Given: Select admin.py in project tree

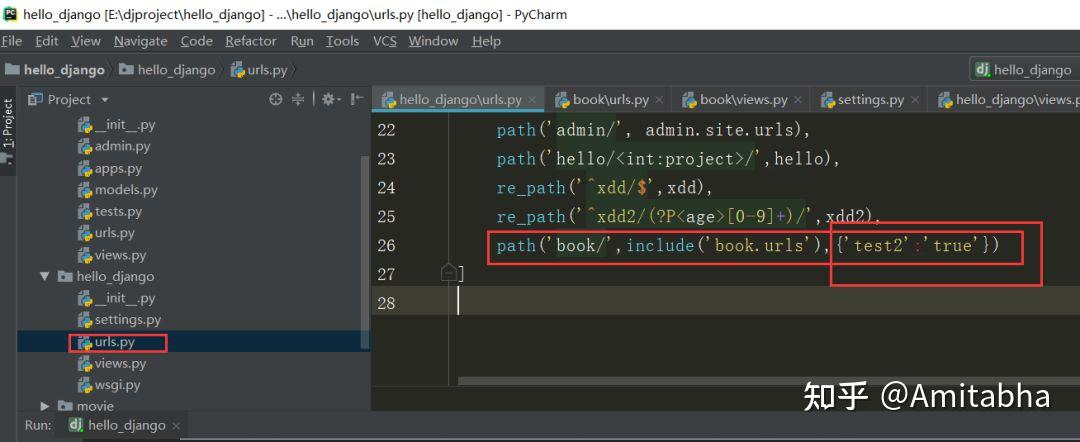Looking at the screenshot, I should tap(114, 147).
